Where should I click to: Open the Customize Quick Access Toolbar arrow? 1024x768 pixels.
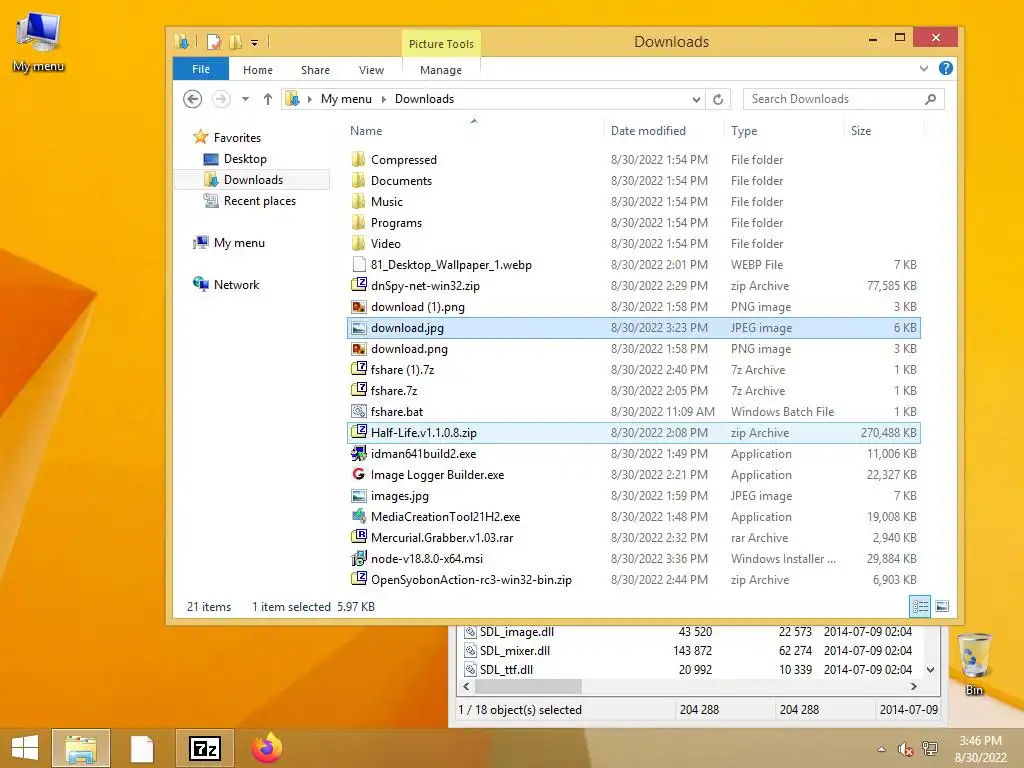254,43
